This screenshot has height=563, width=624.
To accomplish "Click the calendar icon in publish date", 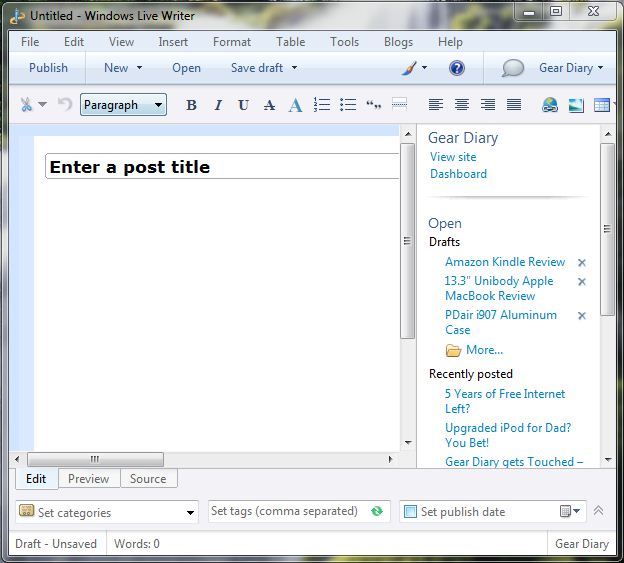I will click(565, 511).
